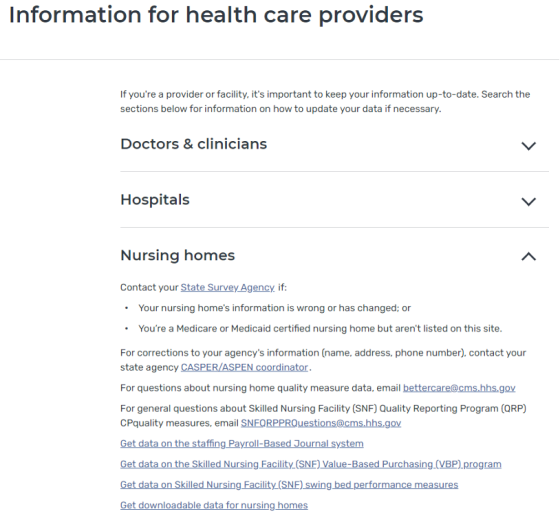
Task: Expand the Doctors & clinicians chevron arrow
Action: click(x=529, y=146)
